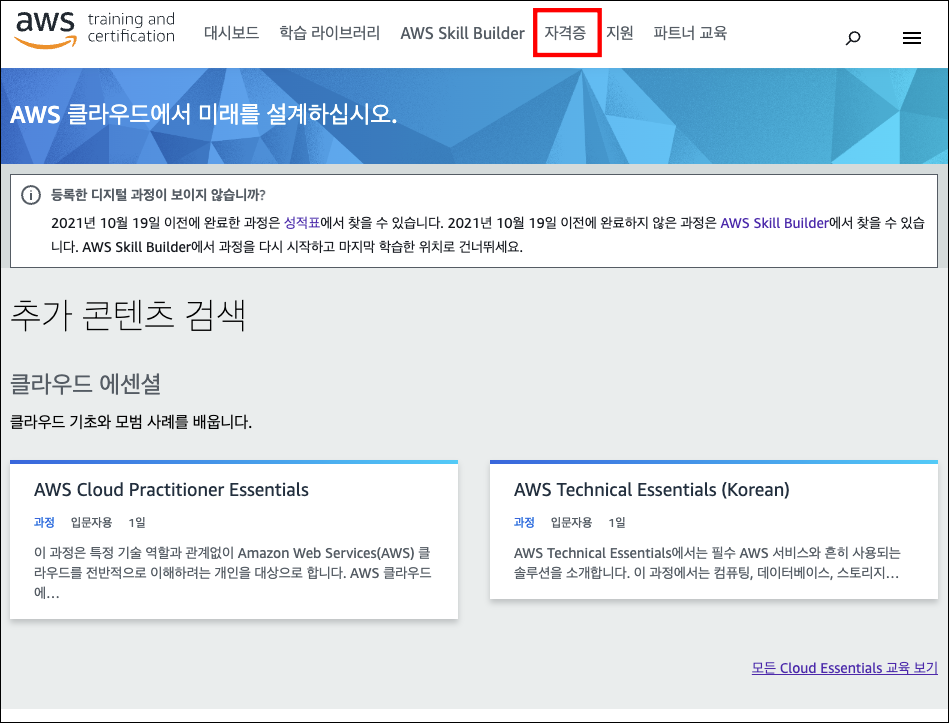The width and height of the screenshot is (949, 723).
Task: Open the 파트너 교육 menu item
Action: click(x=690, y=33)
